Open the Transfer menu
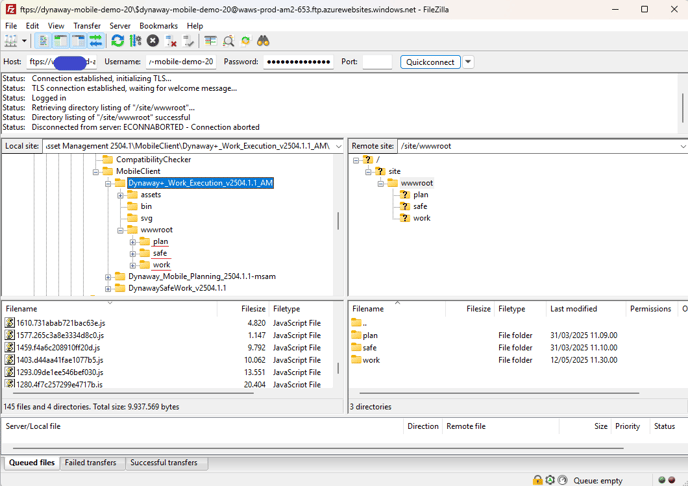Viewport: 688px width, 486px height. tap(87, 26)
